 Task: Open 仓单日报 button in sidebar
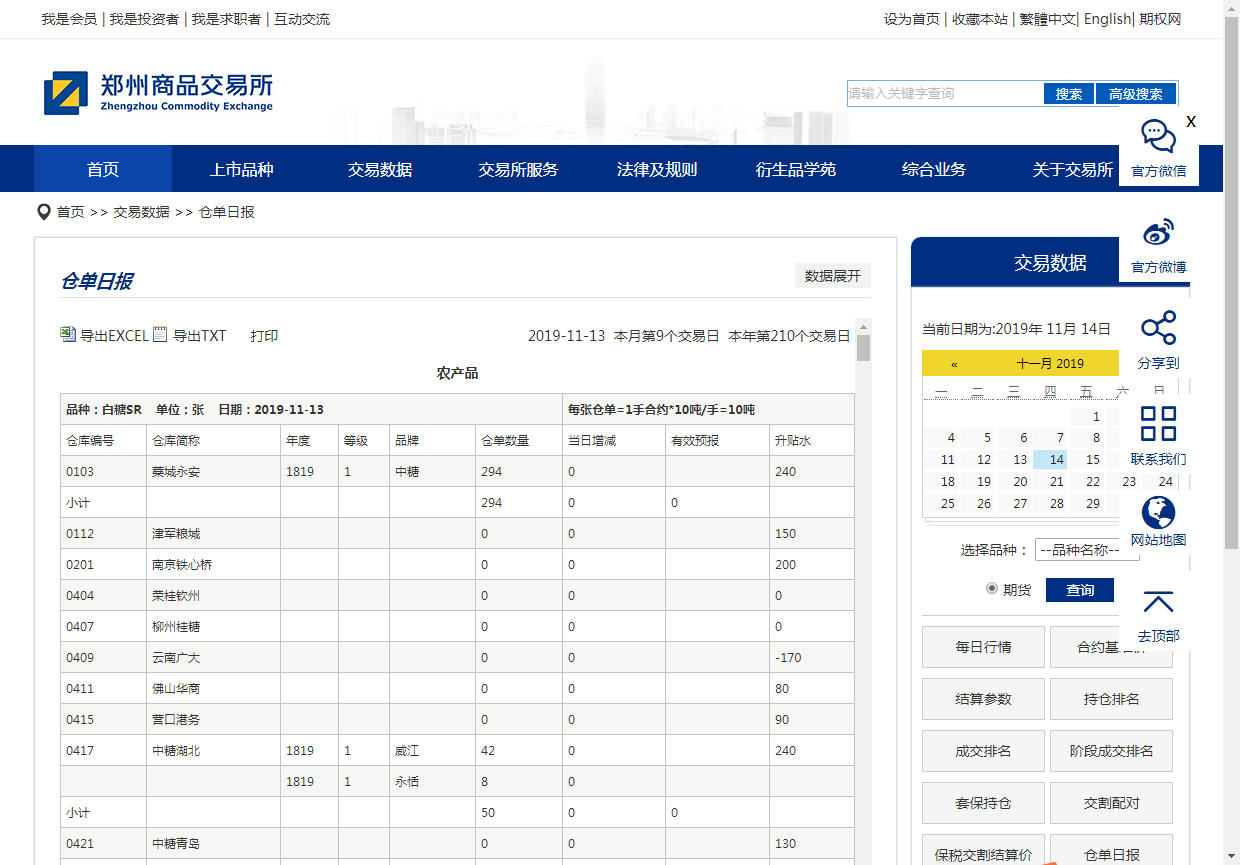pos(1111,852)
